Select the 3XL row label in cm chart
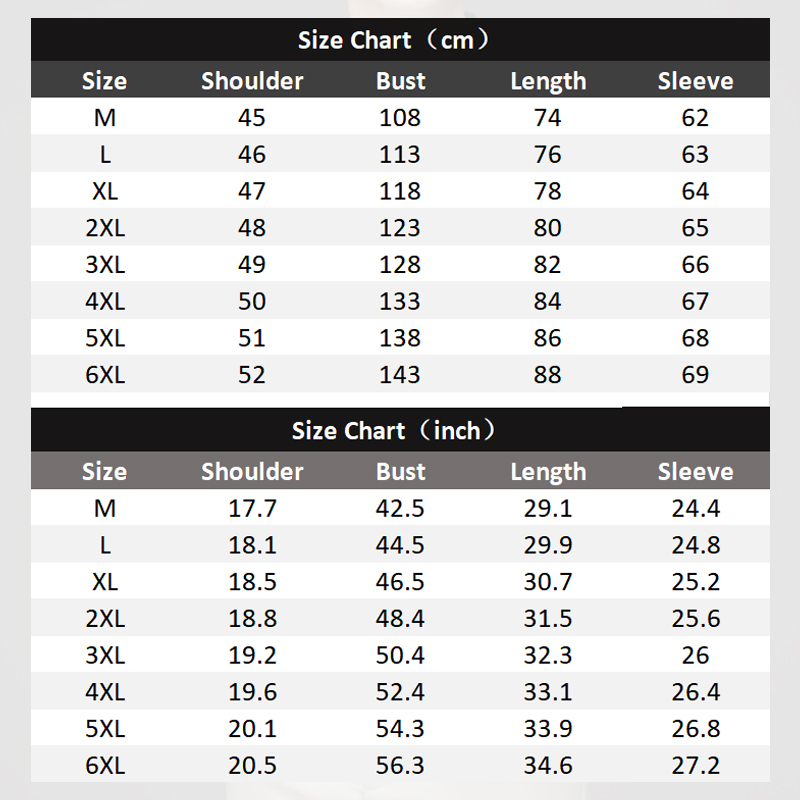Image resolution: width=800 pixels, height=800 pixels. [x=105, y=265]
